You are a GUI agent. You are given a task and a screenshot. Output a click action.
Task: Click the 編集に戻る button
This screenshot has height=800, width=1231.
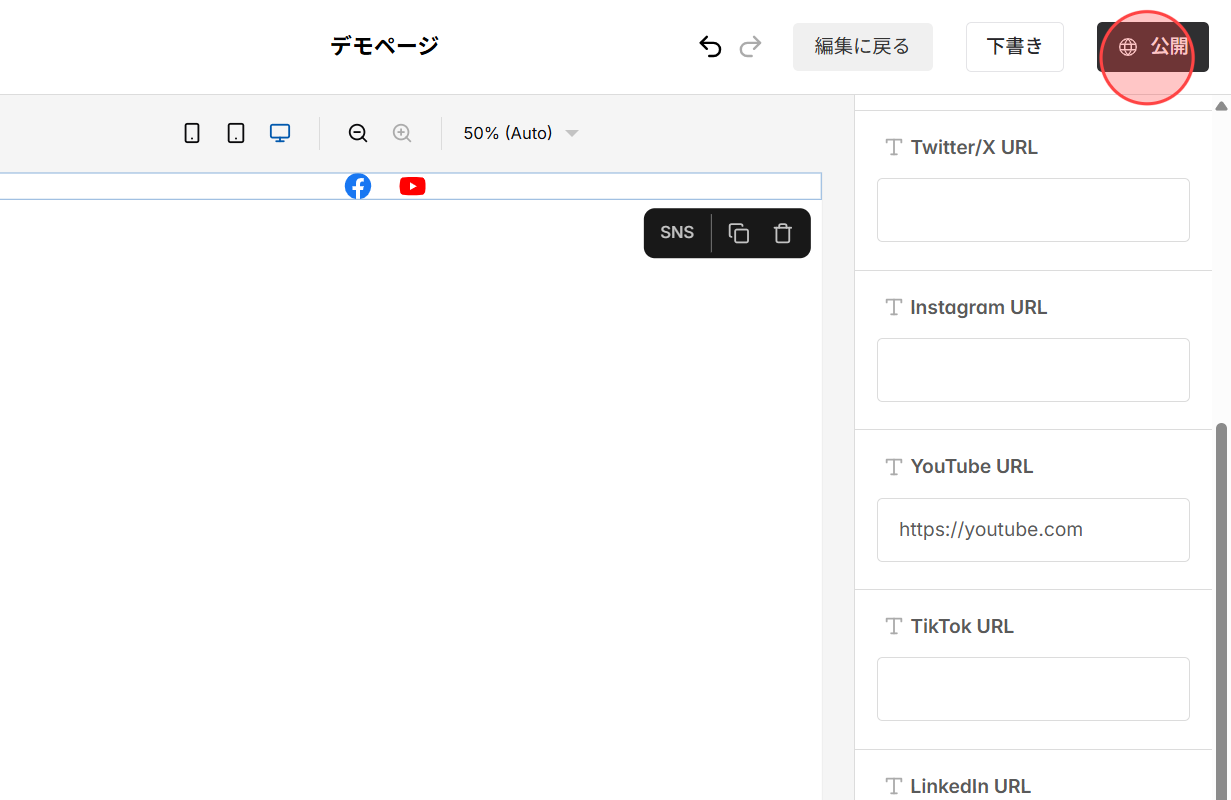[862, 46]
